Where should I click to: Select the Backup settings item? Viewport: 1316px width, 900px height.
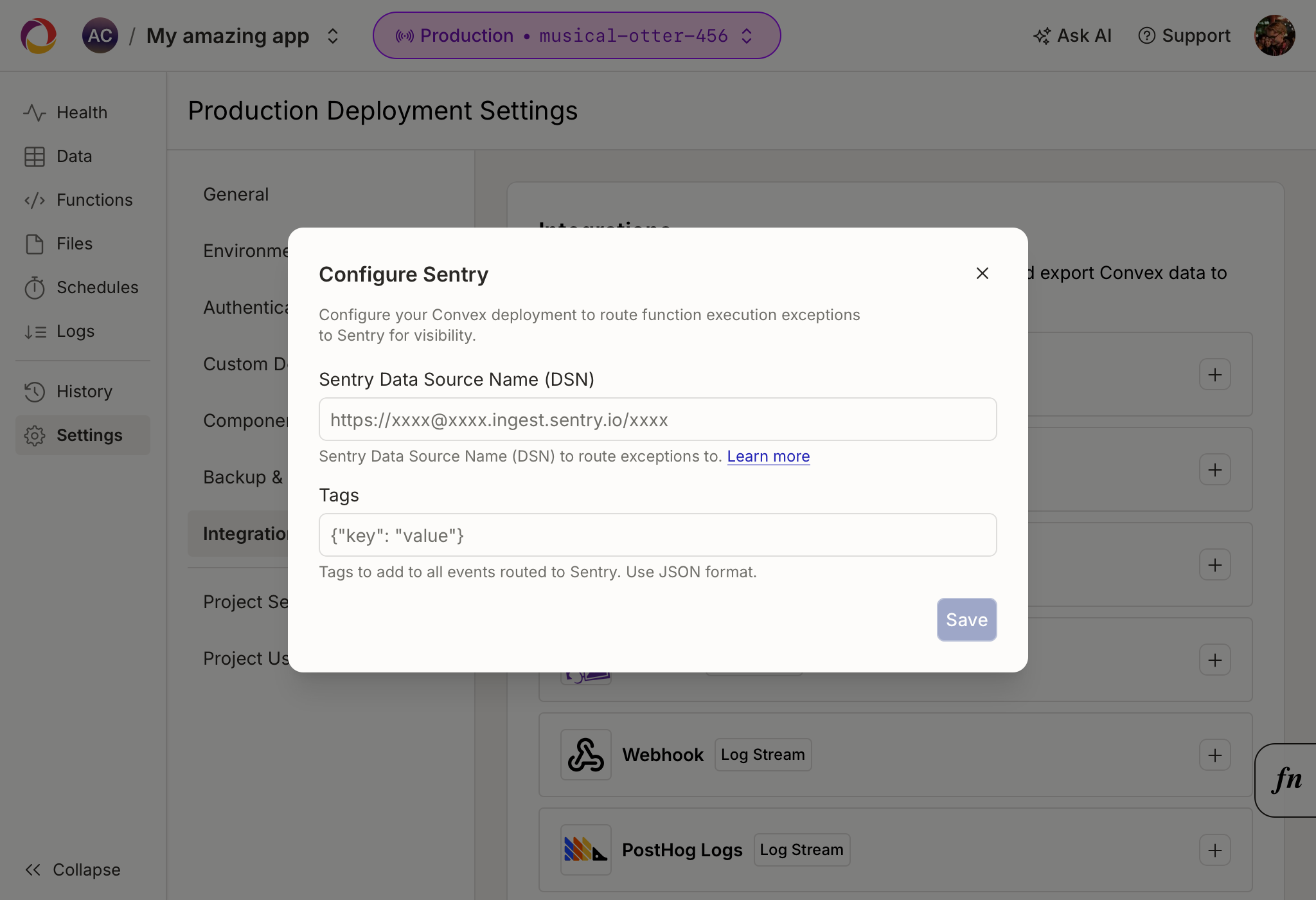point(243,477)
